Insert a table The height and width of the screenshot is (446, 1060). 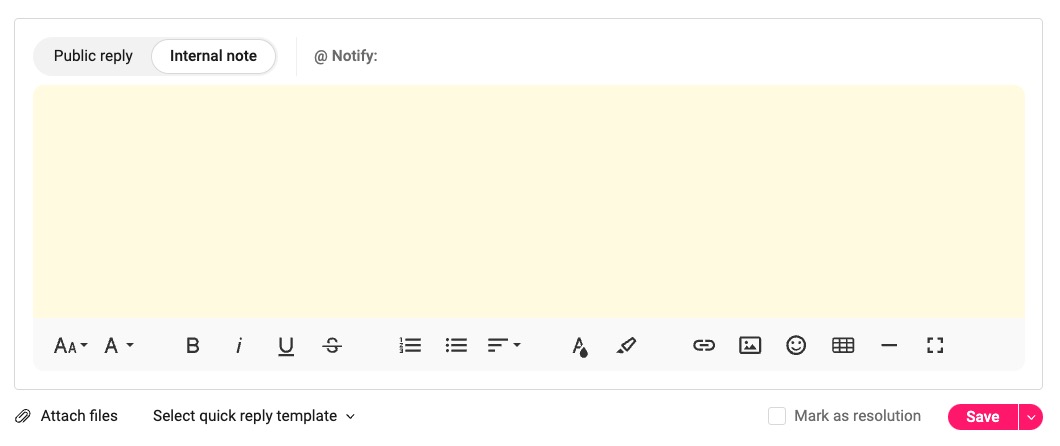(x=842, y=345)
